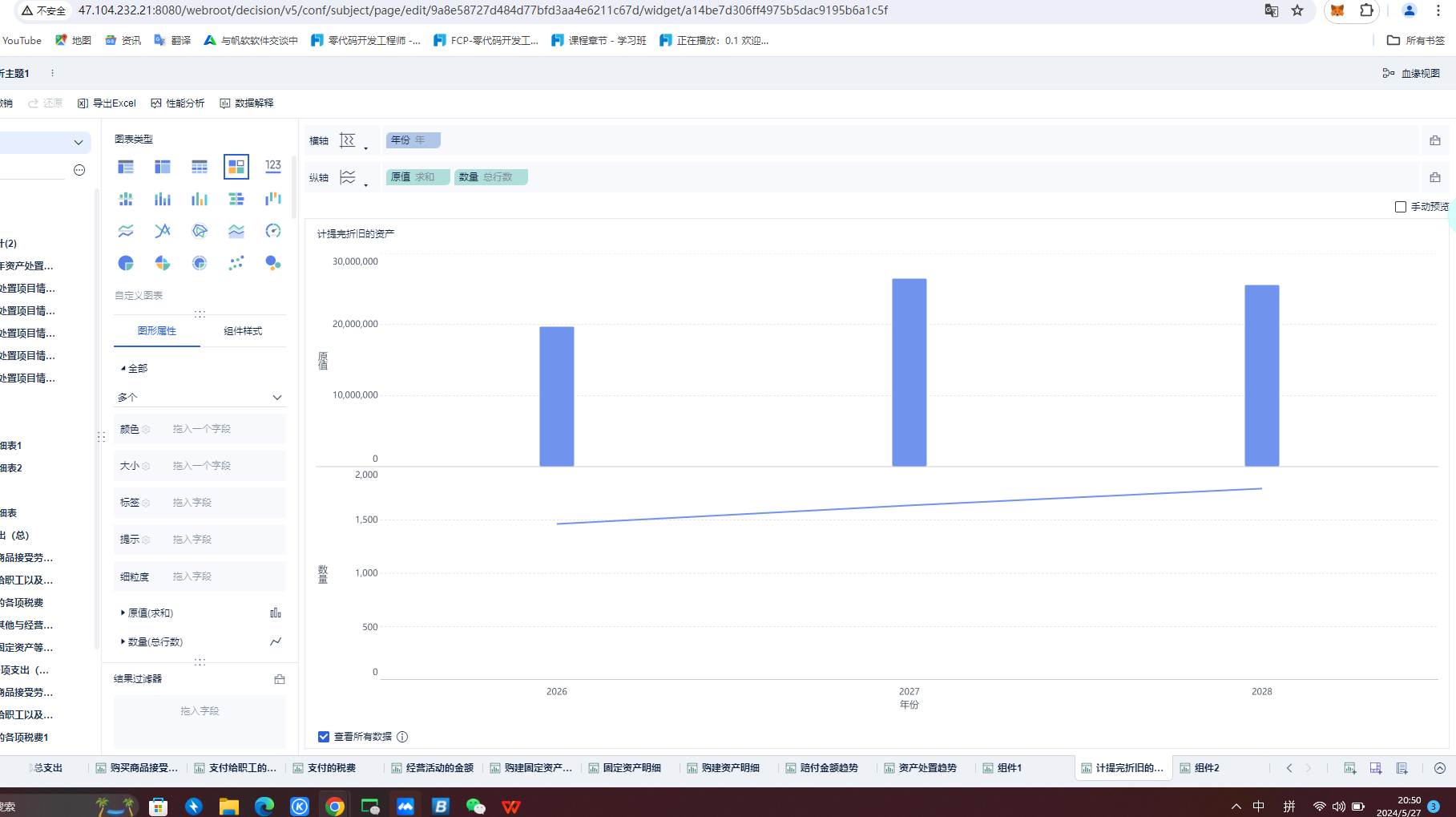The height and width of the screenshot is (817, 1456).
Task: Clear fields on the horizontal axis row
Action: (1435, 140)
